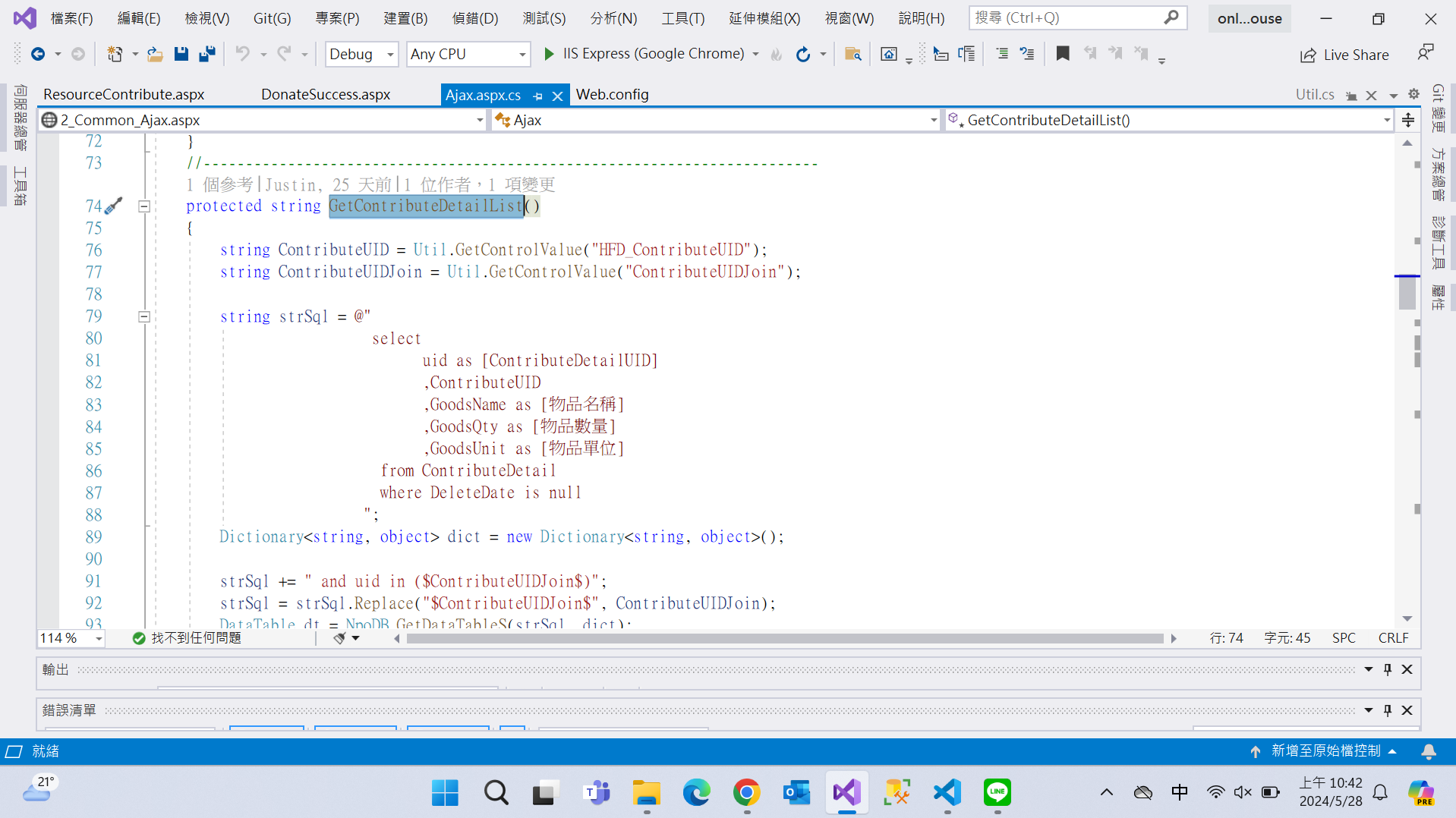The image size is (1456, 818).
Task: Click the screwdriver quick actions icon on line 74
Action: 114,206
